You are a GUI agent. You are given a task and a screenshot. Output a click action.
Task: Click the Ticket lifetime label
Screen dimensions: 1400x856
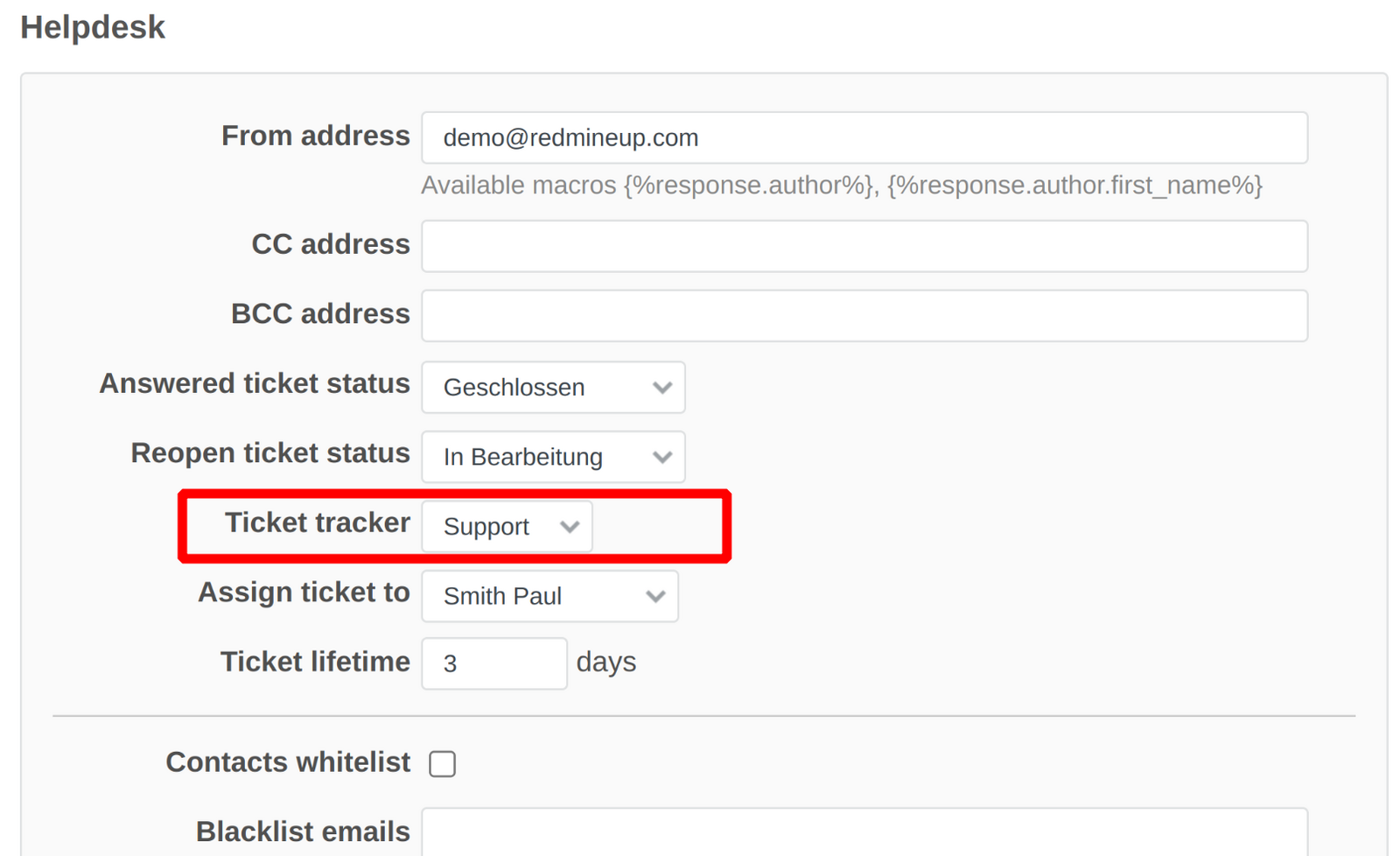[314, 662]
